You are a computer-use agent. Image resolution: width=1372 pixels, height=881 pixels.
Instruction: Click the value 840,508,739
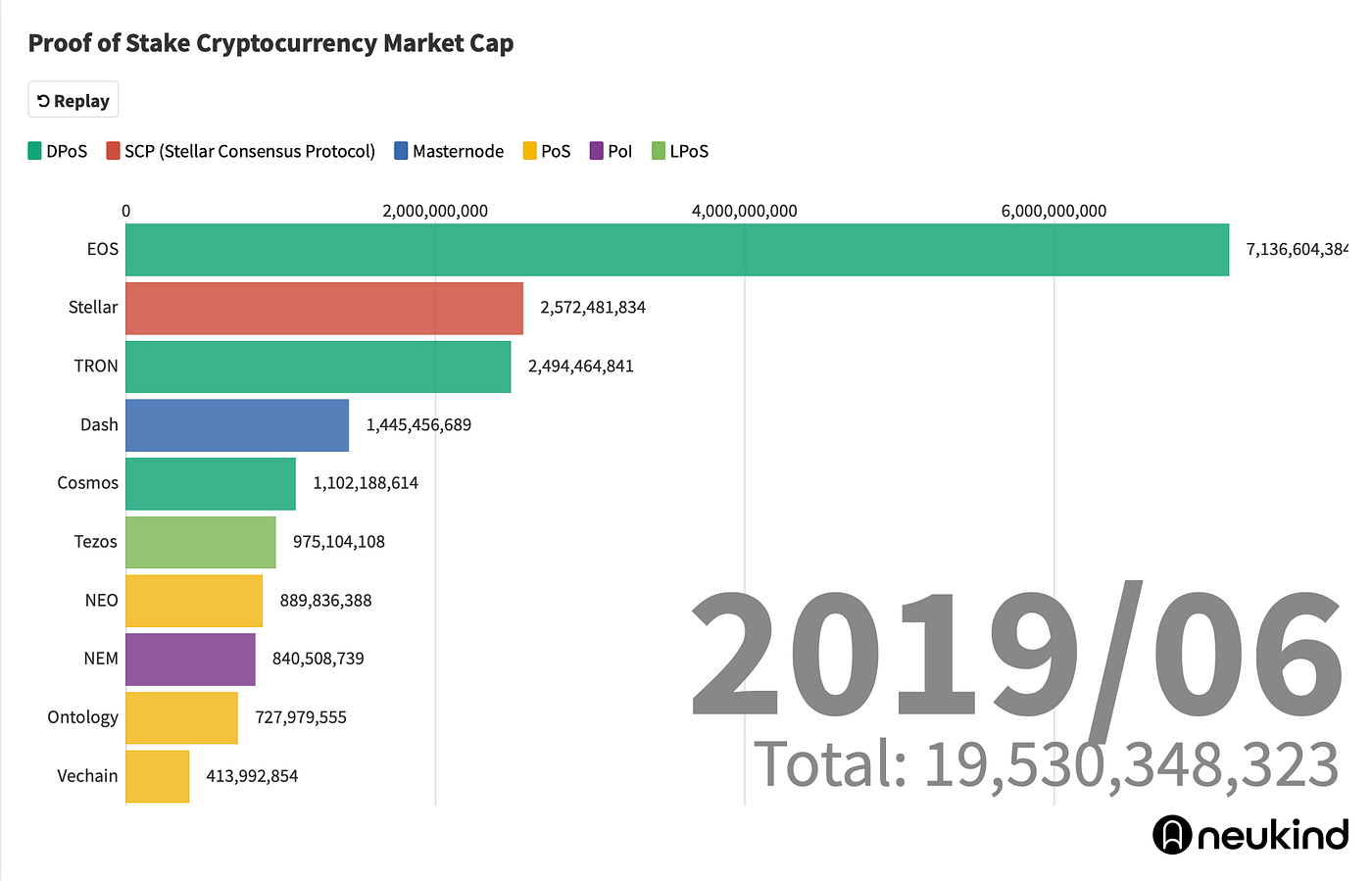click(318, 659)
